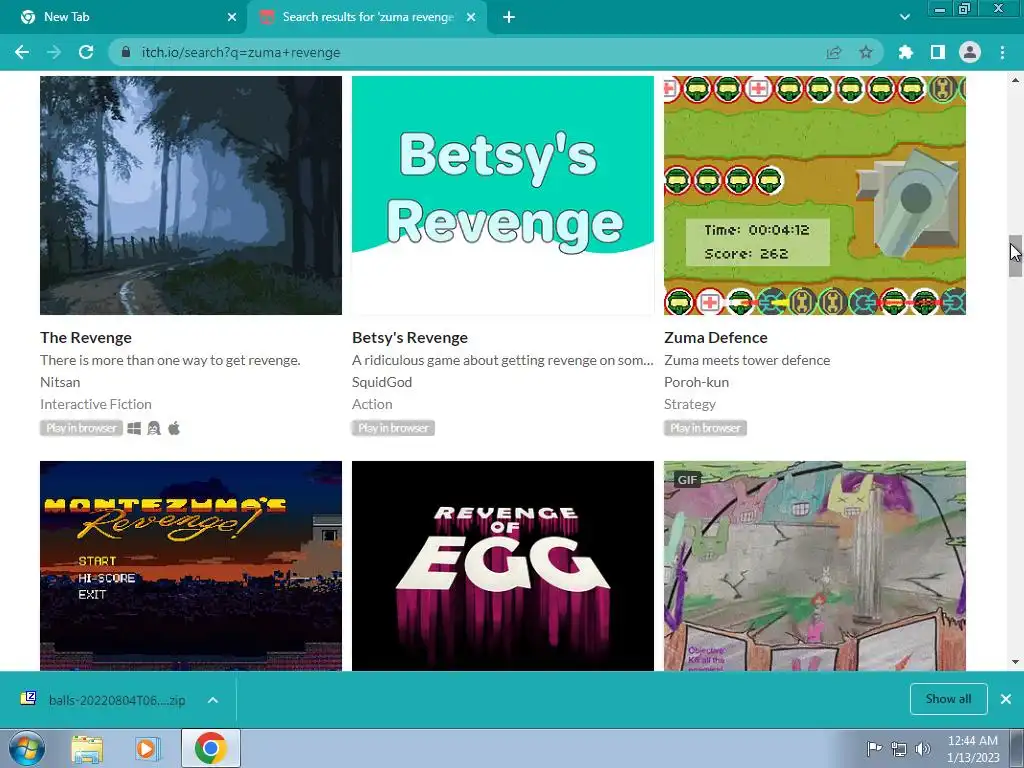The height and width of the screenshot is (768, 1024).
Task: Open author SquidGod's profile link
Action: point(382,382)
